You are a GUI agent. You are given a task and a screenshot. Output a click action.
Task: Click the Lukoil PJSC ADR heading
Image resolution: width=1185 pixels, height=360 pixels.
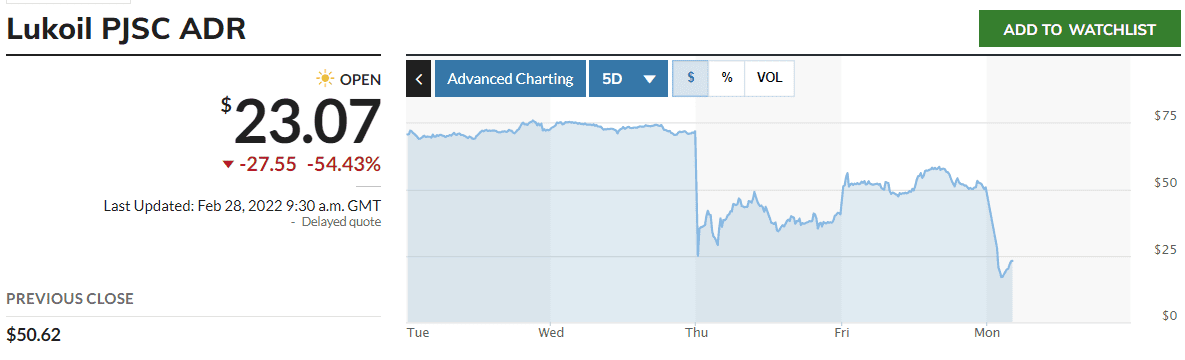[125, 29]
